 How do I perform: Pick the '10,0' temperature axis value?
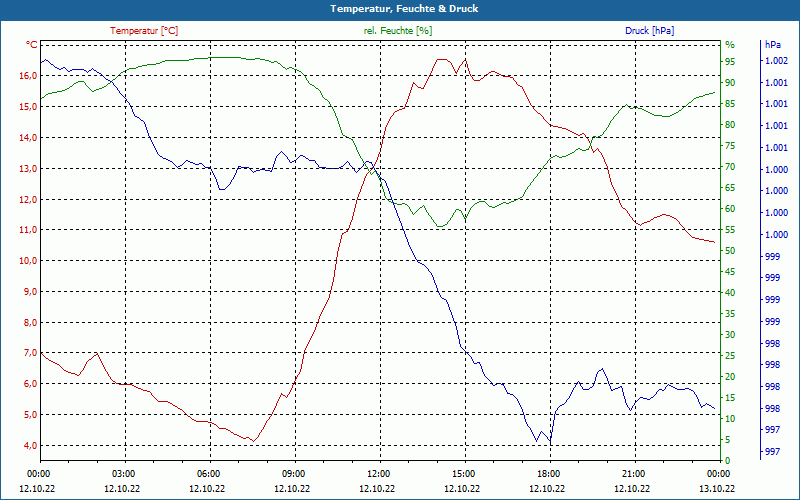click(x=29, y=261)
